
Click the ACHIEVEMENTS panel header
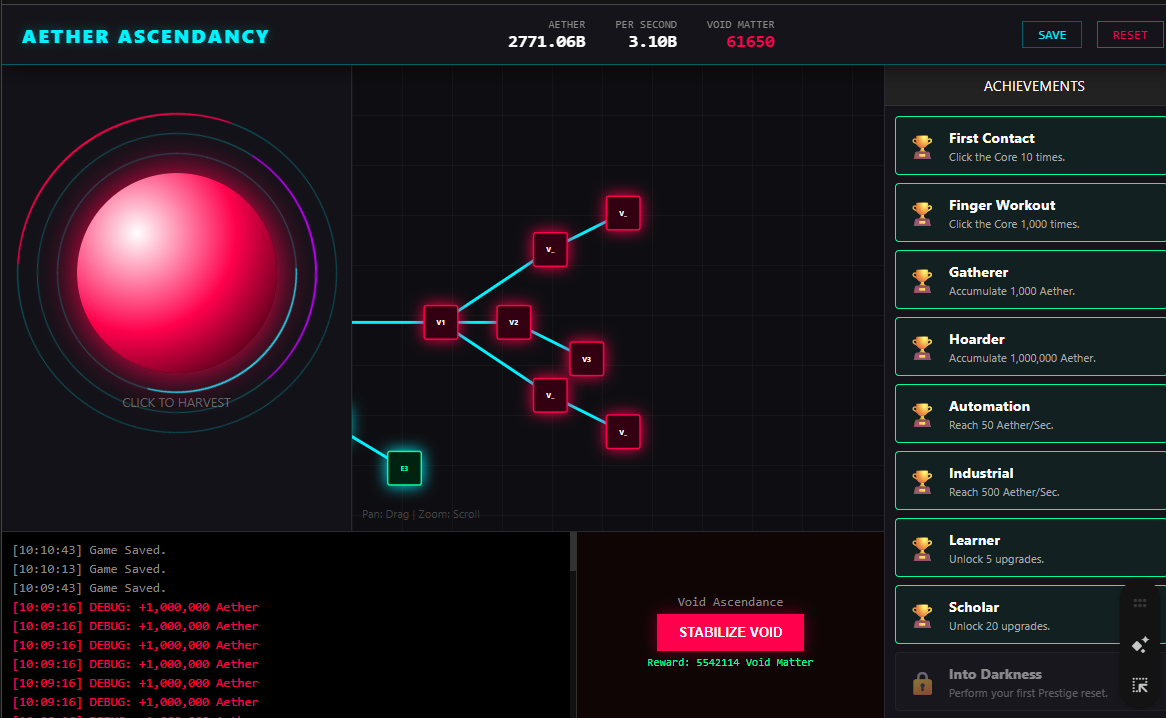coord(1034,86)
